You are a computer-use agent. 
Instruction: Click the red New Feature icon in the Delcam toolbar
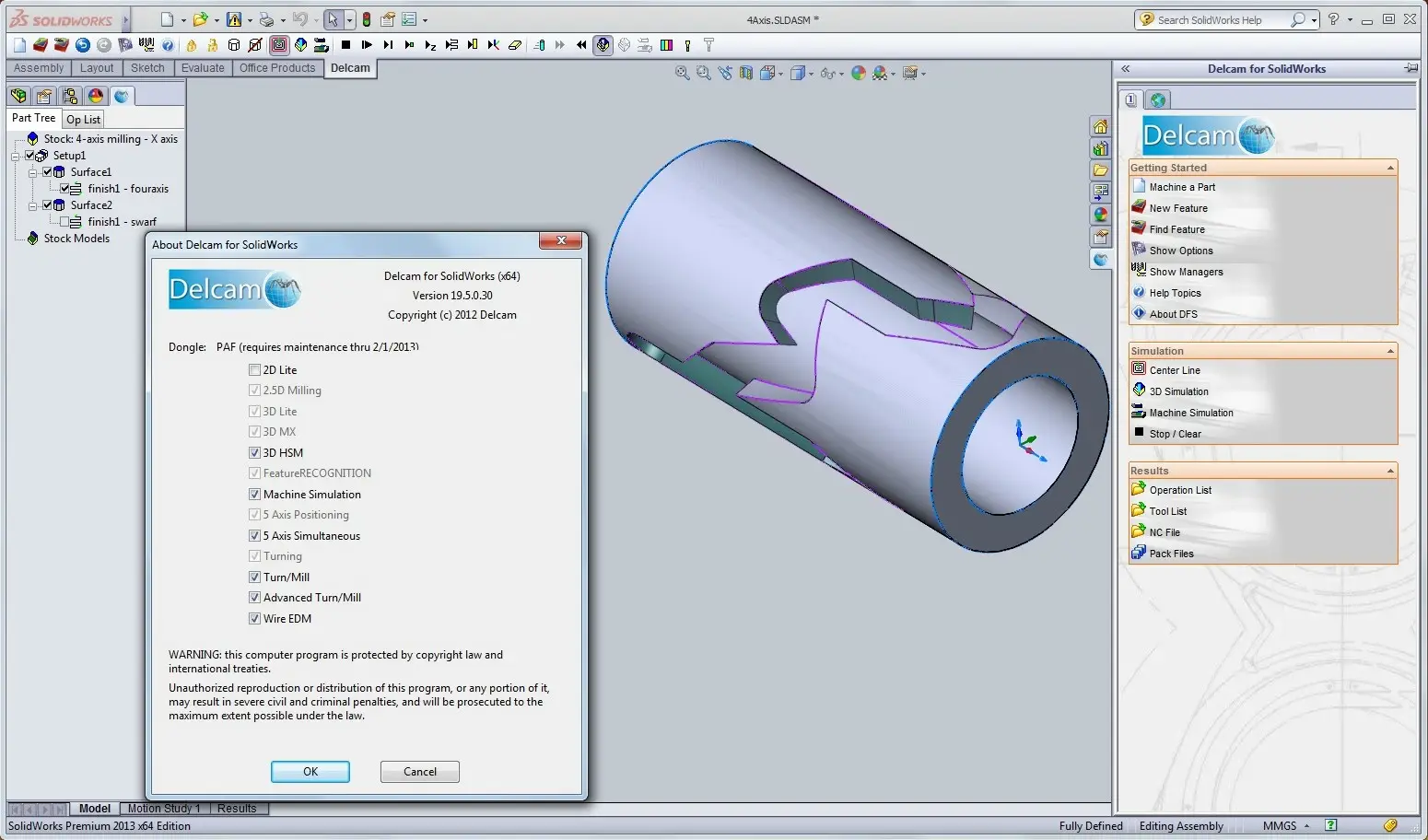(x=41, y=44)
